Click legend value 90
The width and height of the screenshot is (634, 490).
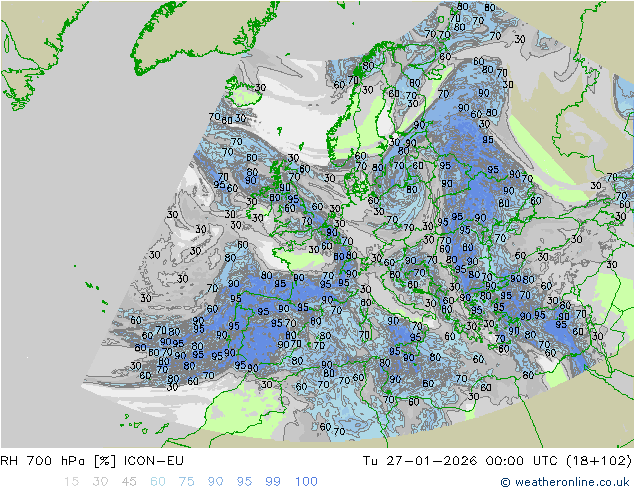215,482
